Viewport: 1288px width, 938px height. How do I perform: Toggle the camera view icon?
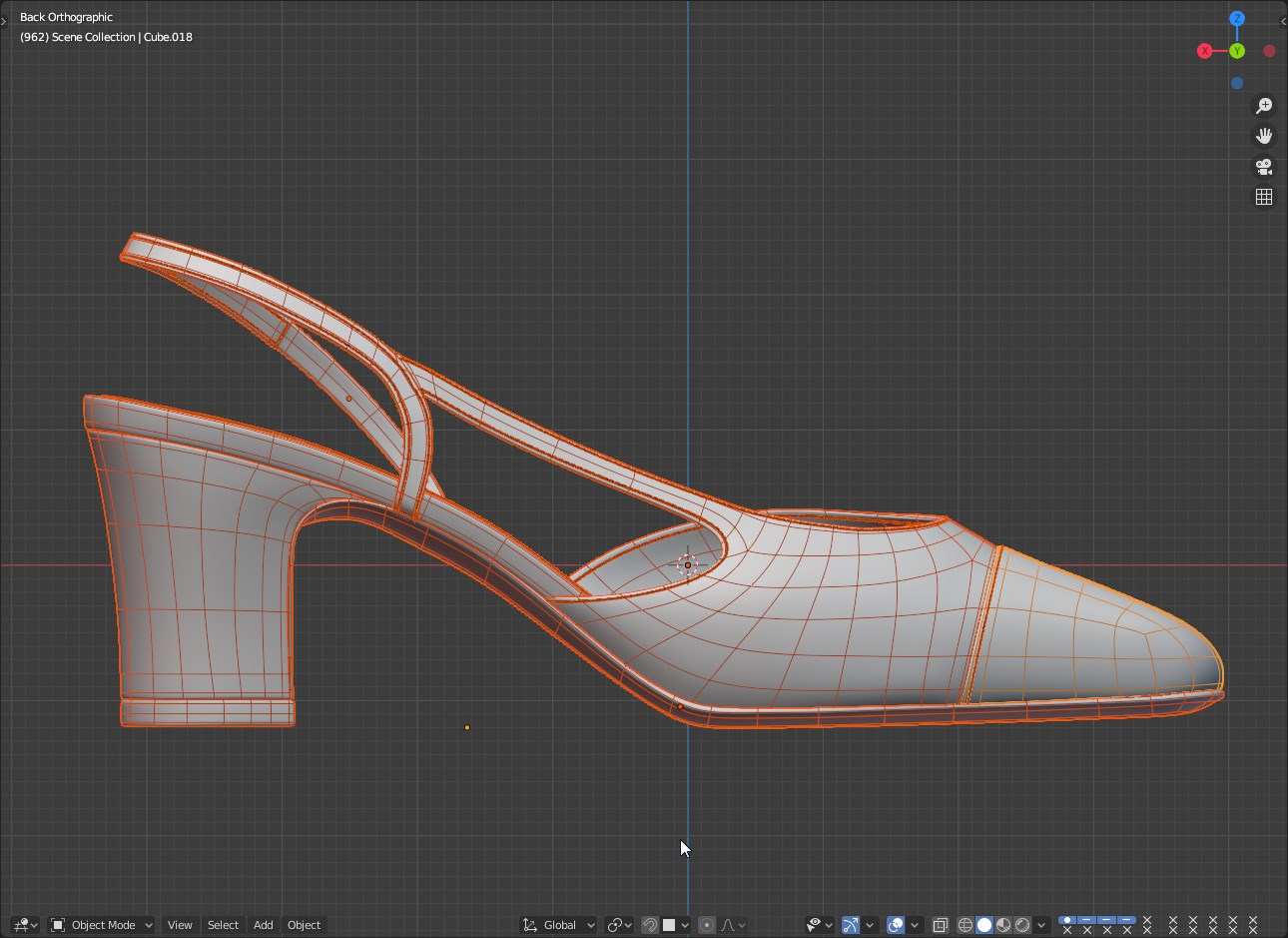1264,167
